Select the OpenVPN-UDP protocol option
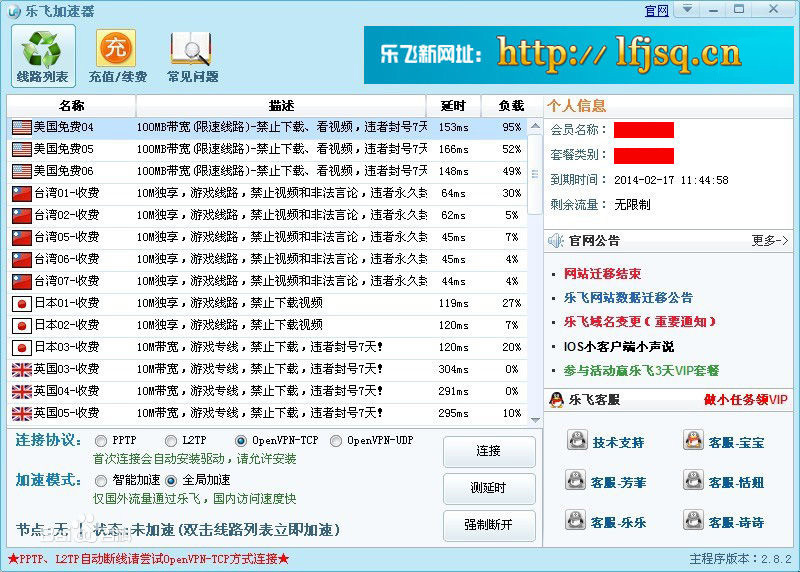The height and width of the screenshot is (572, 800). [336, 440]
